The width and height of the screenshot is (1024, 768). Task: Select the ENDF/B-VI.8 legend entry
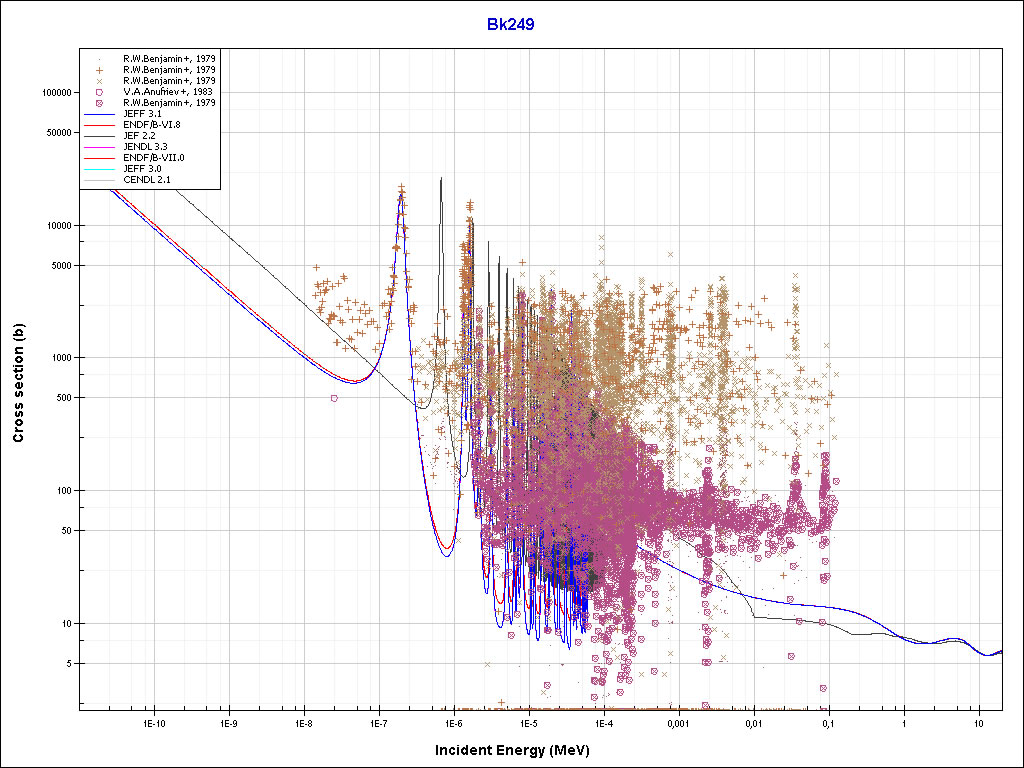coord(151,124)
